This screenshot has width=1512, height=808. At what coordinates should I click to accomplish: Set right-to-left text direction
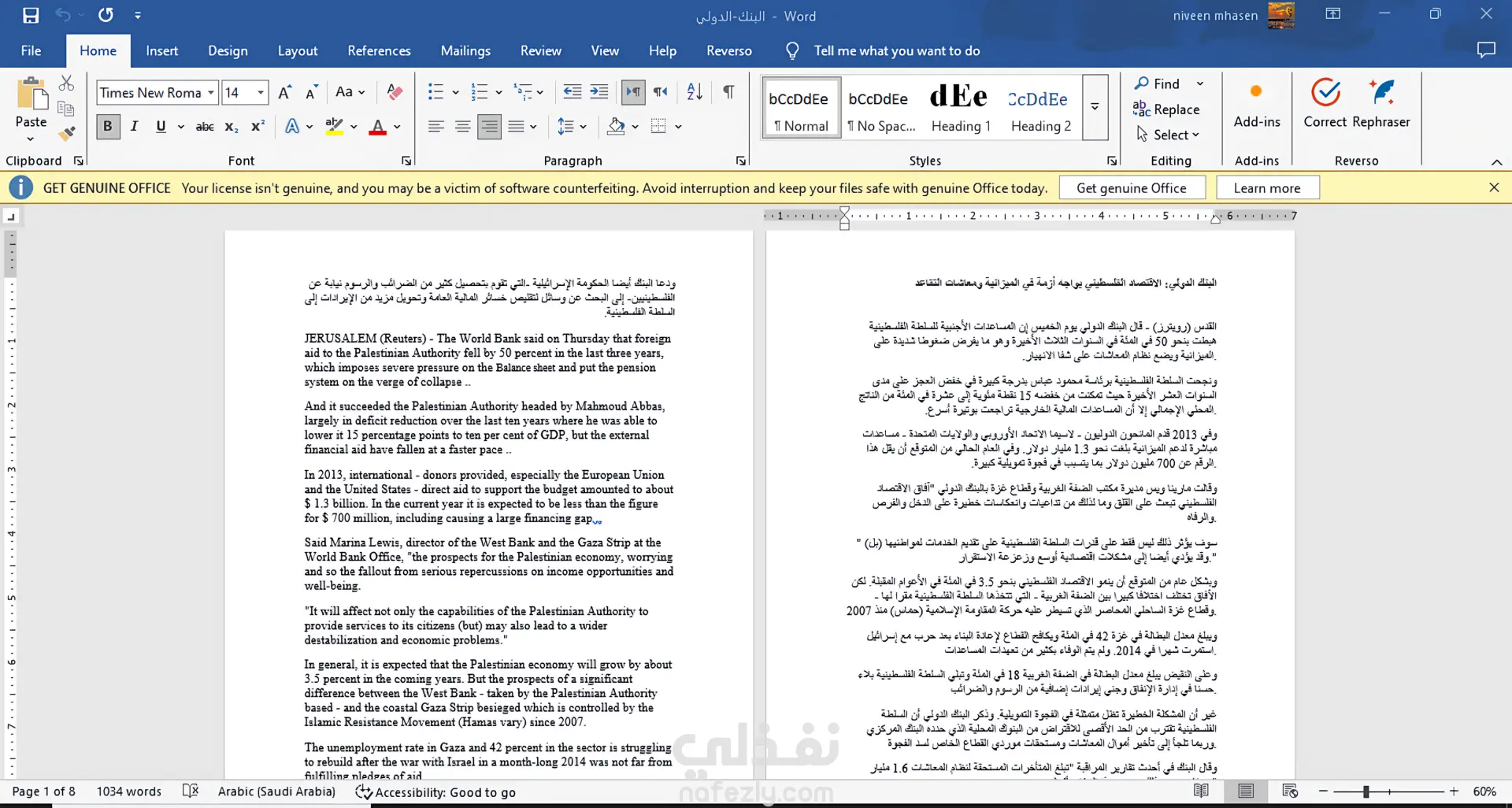(661, 92)
